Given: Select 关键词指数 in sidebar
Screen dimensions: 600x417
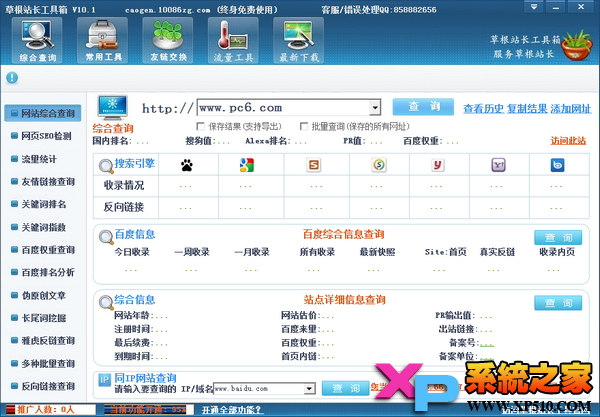Looking at the screenshot, I should (38, 227).
